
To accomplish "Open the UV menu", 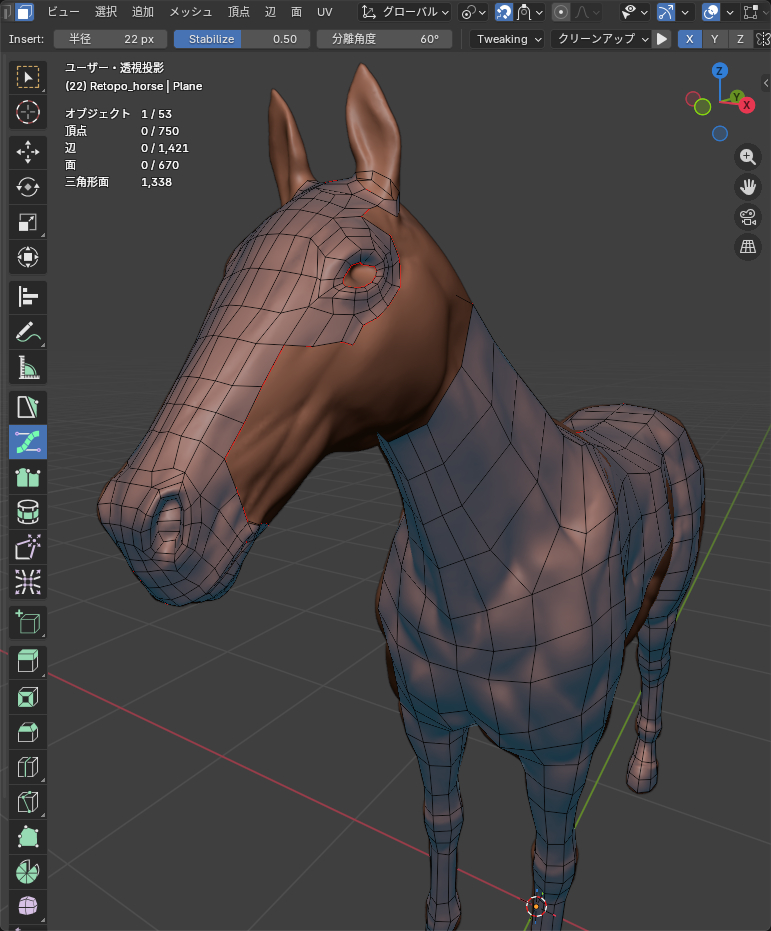I will pos(324,12).
